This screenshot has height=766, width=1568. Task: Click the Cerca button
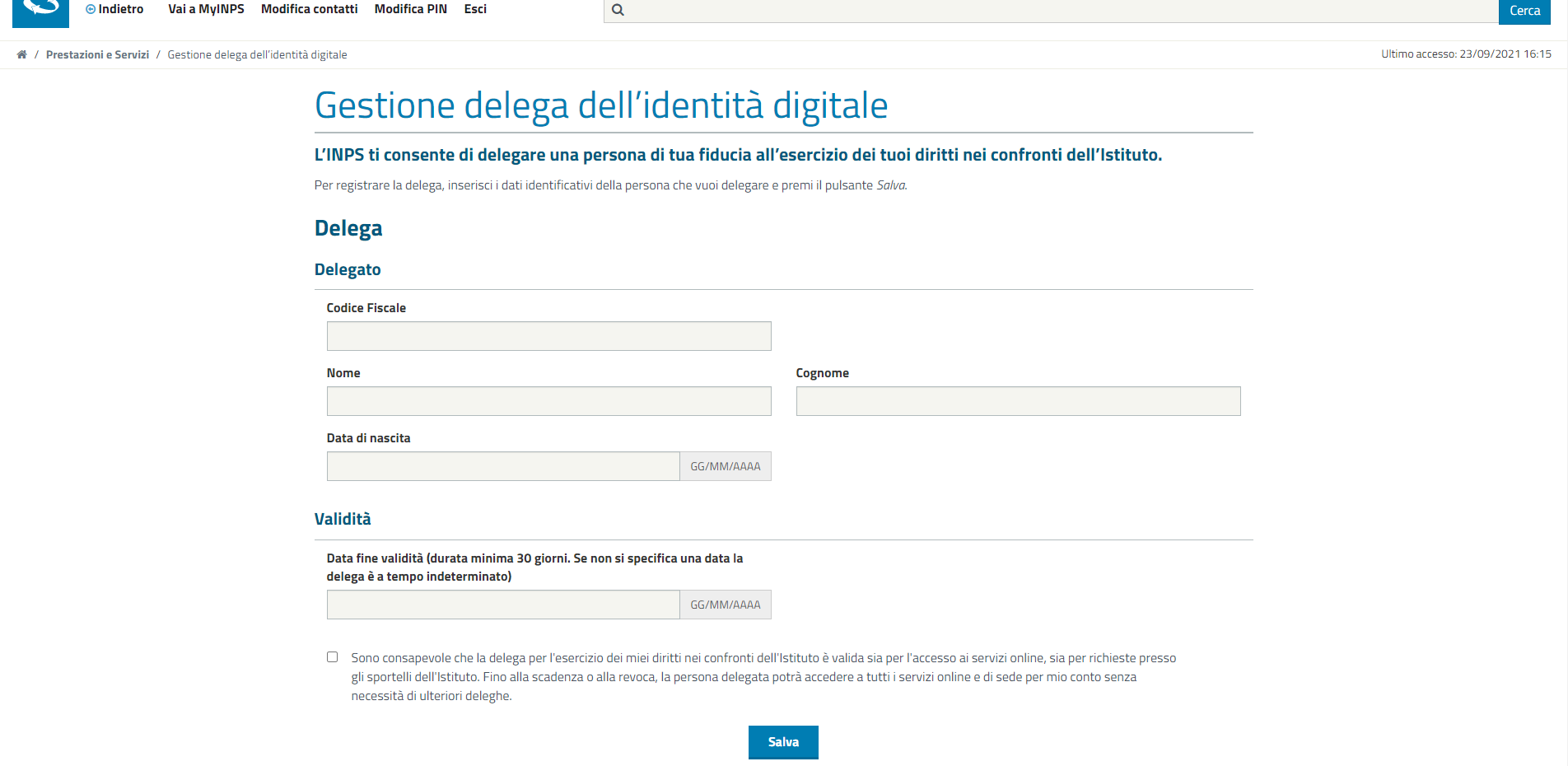[x=1524, y=11]
